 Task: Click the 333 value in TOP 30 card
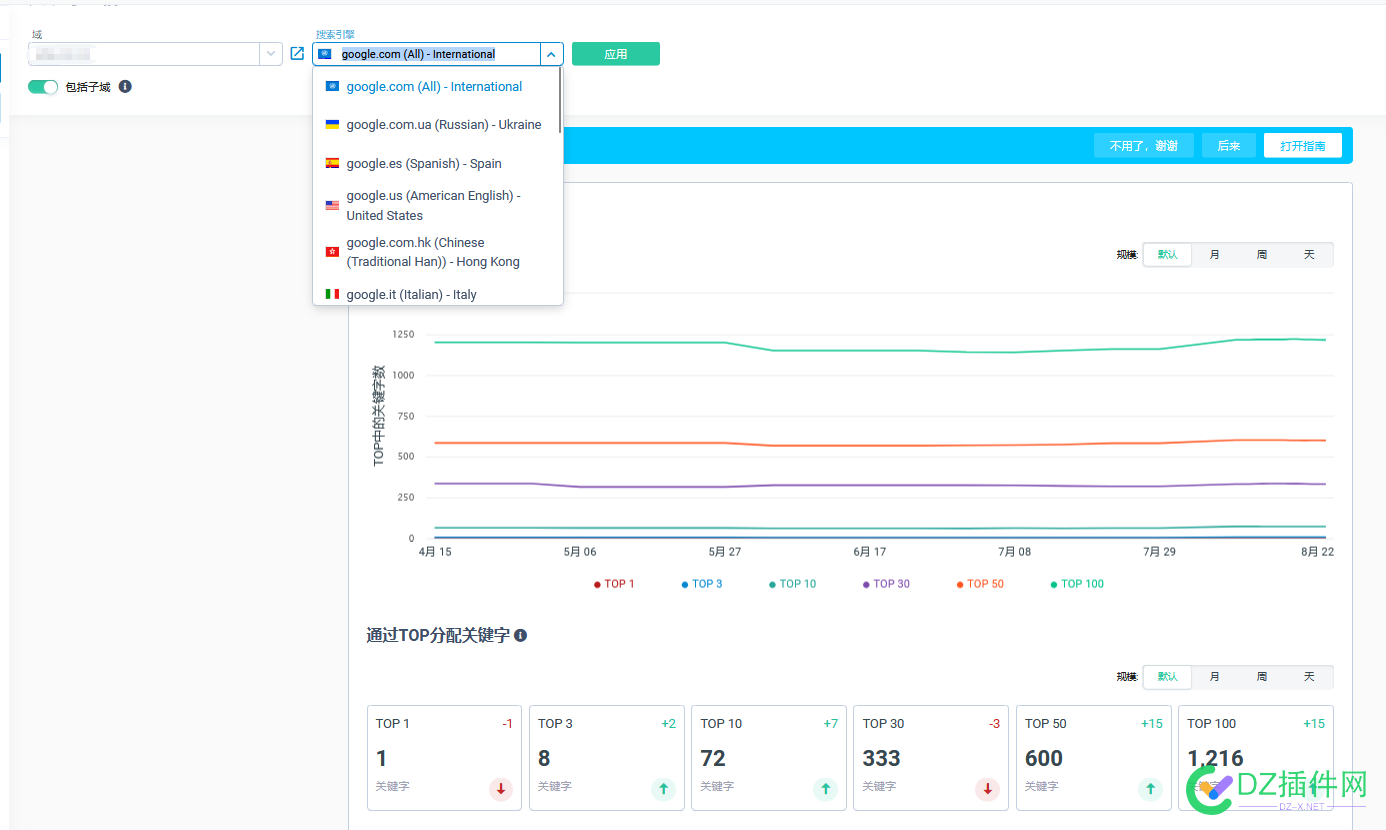click(x=882, y=758)
